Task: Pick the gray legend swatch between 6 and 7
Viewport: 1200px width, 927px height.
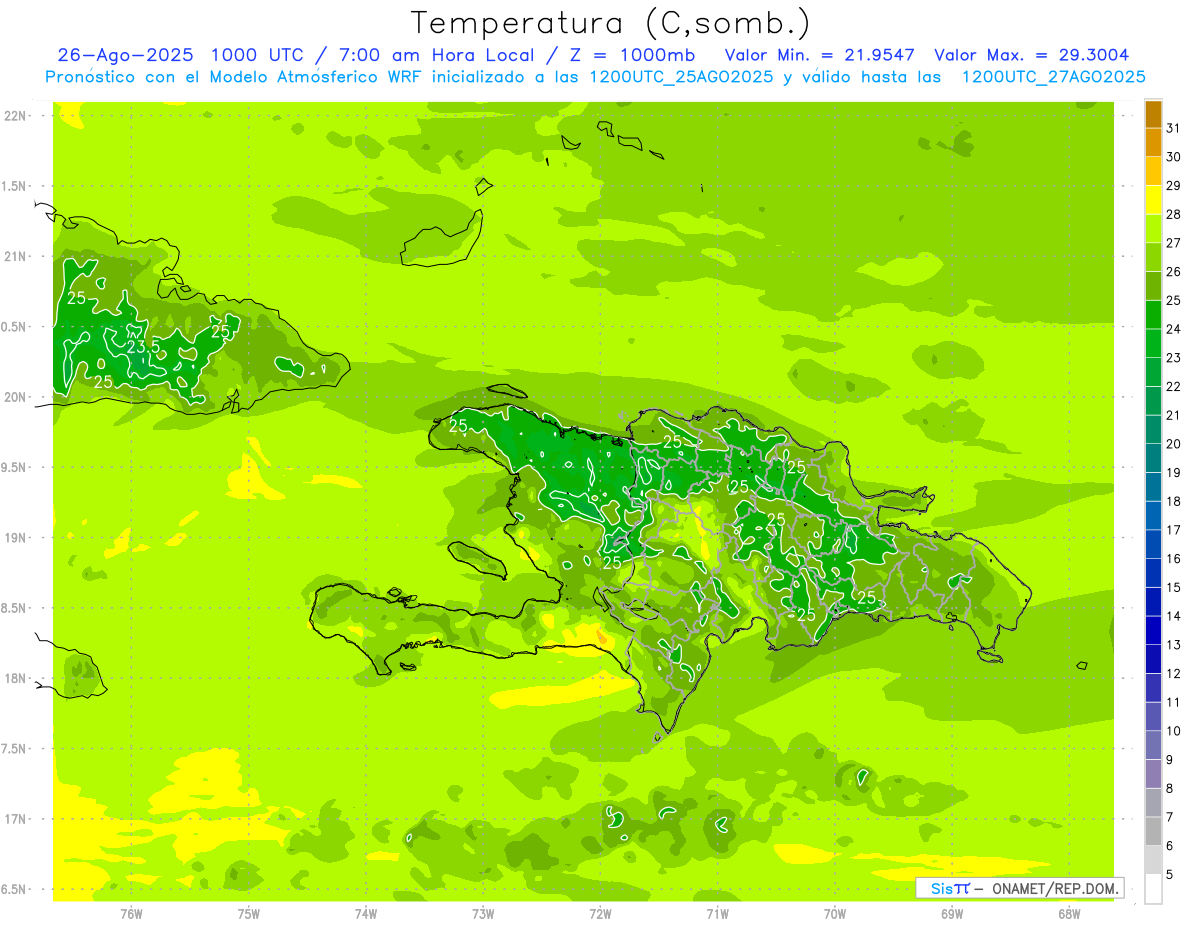Action: (1153, 832)
